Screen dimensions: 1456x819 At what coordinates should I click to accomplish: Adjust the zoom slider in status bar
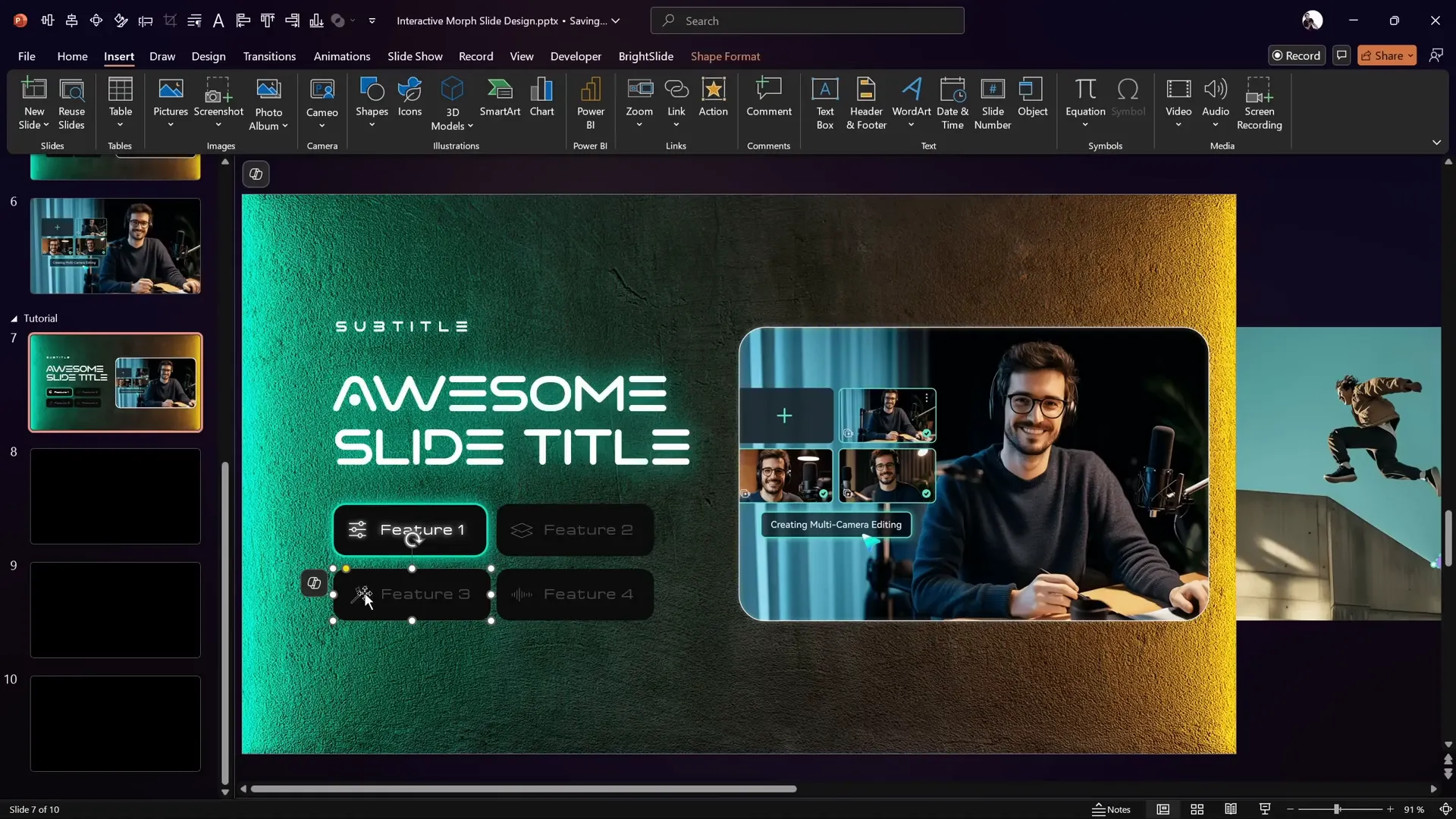[x=1337, y=809]
